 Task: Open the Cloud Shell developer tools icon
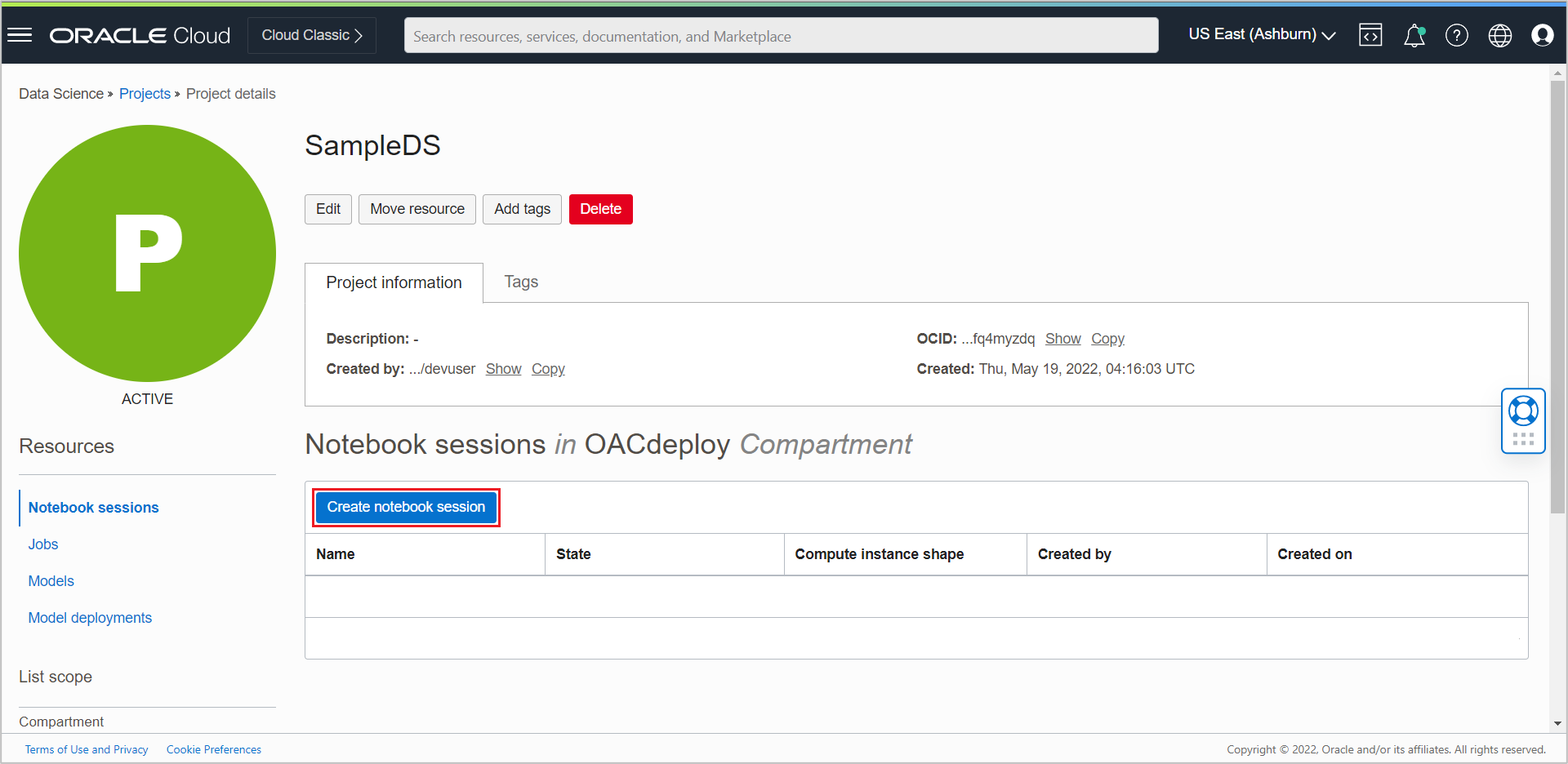pos(1370,35)
